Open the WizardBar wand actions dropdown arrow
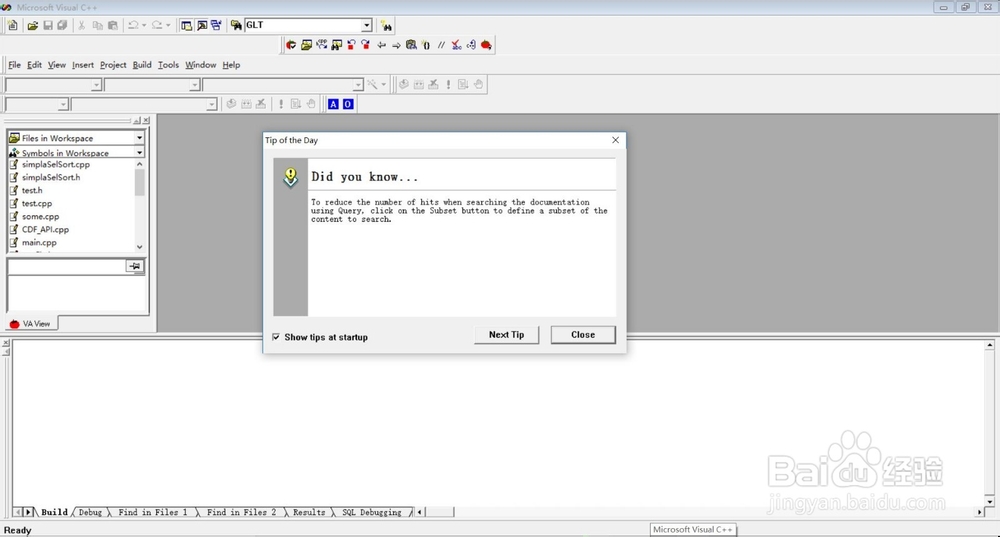This screenshot has height=537, width=1000. click(383, 84)
